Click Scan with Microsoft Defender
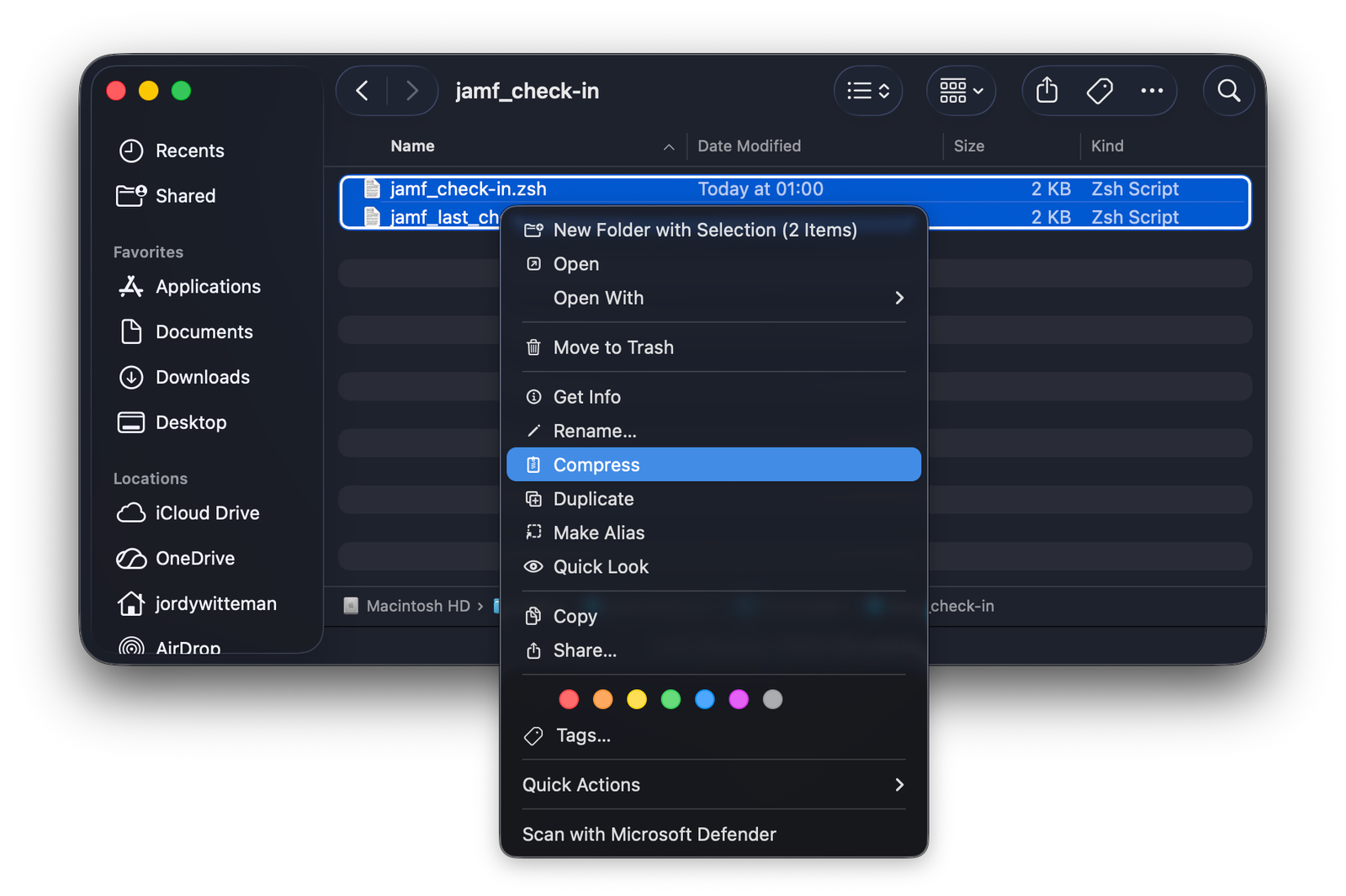 [649, 835]
